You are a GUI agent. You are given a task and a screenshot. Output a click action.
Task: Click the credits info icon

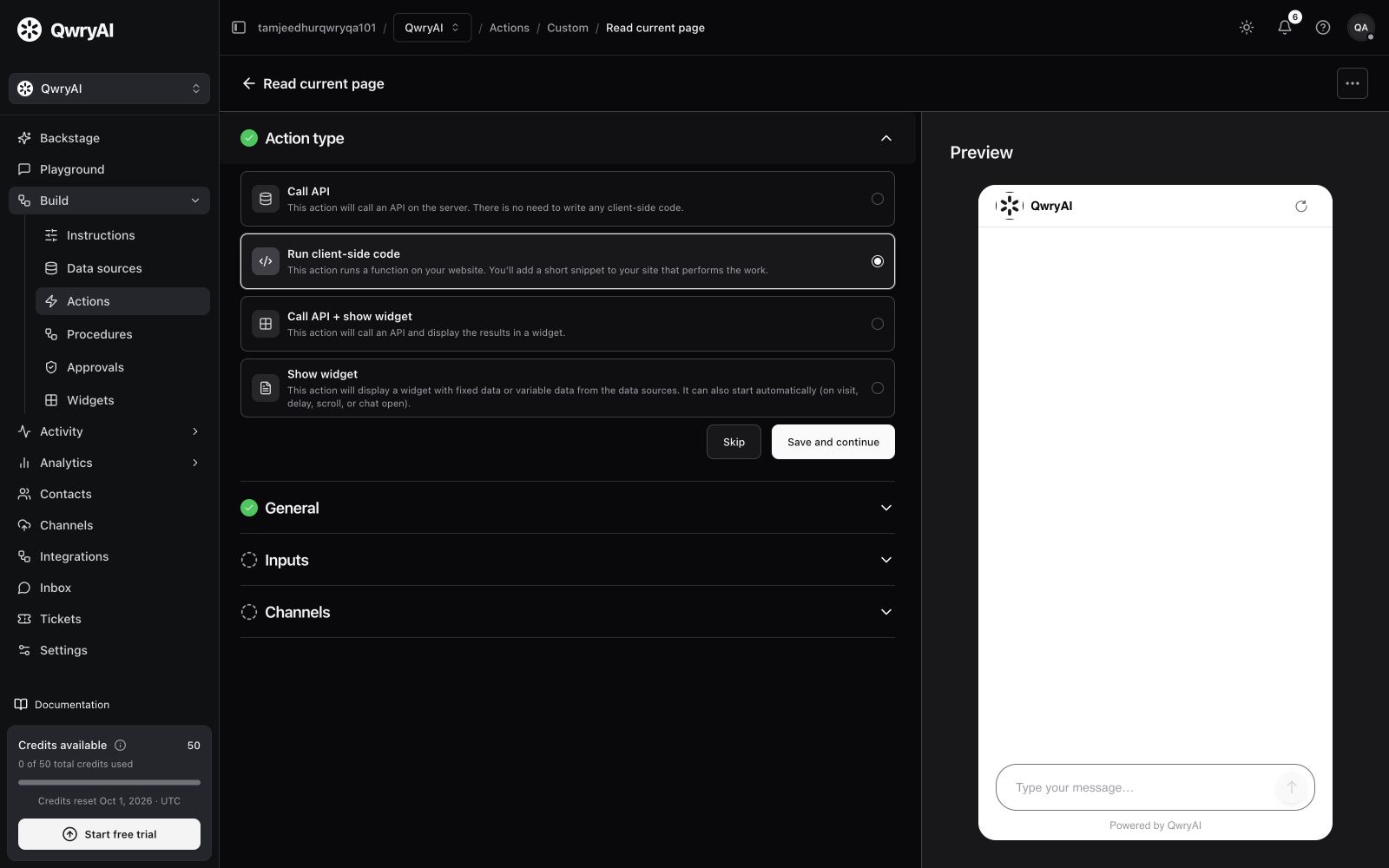coord(121,745)
